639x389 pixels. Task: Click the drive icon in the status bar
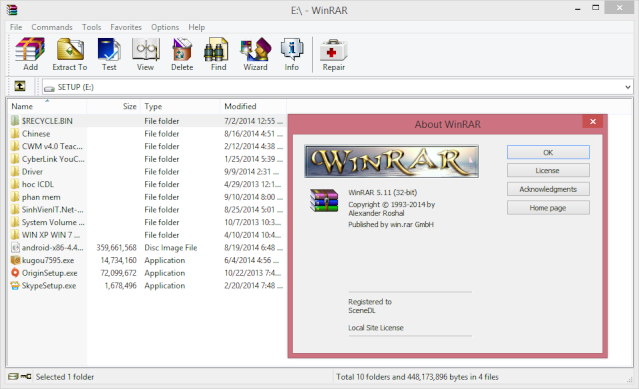[x=13, y=376]
